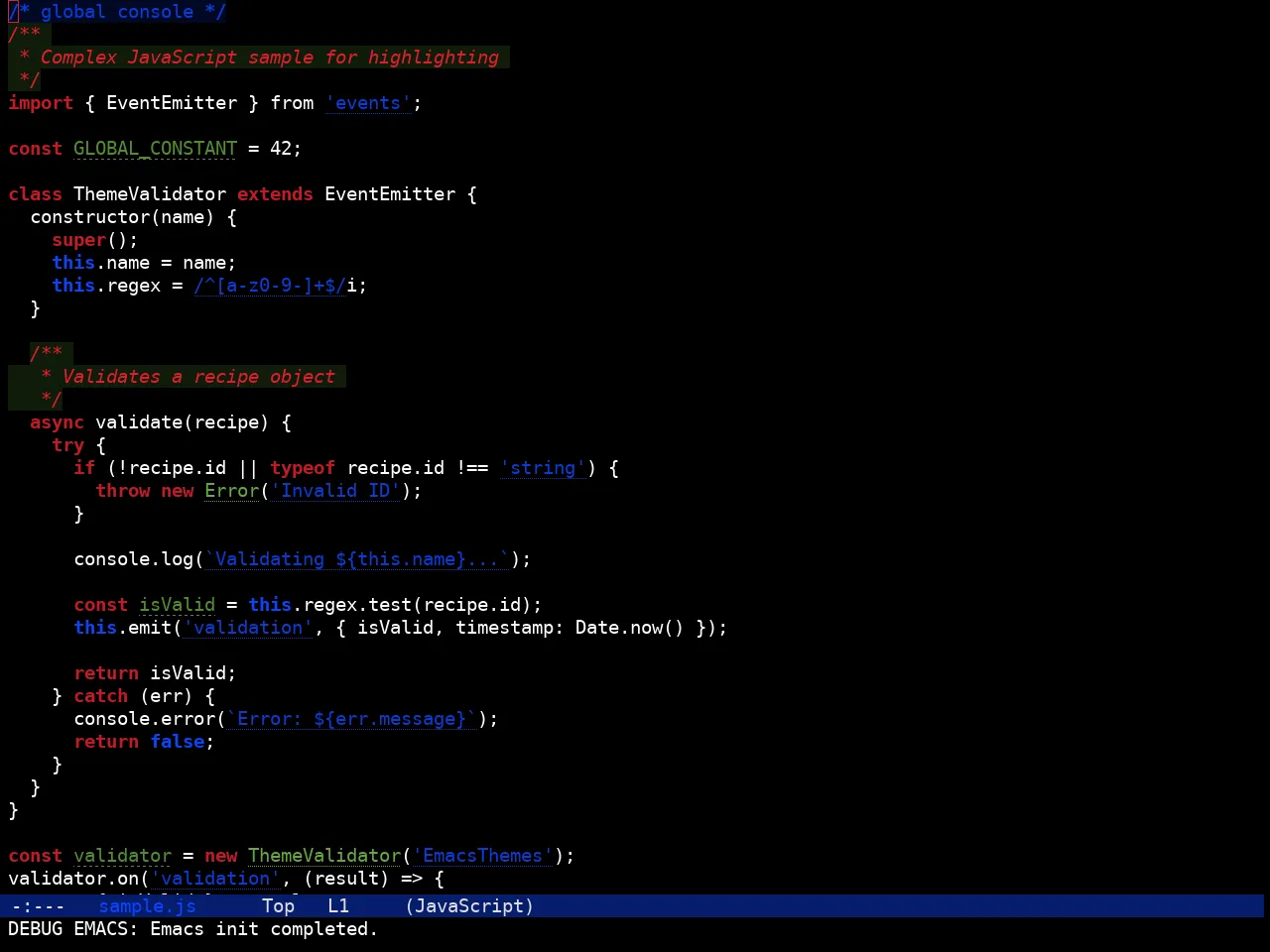Screen dimensions: 1270x952
Task: Click the 'import' keyword
Action: (x=41, y=103)
